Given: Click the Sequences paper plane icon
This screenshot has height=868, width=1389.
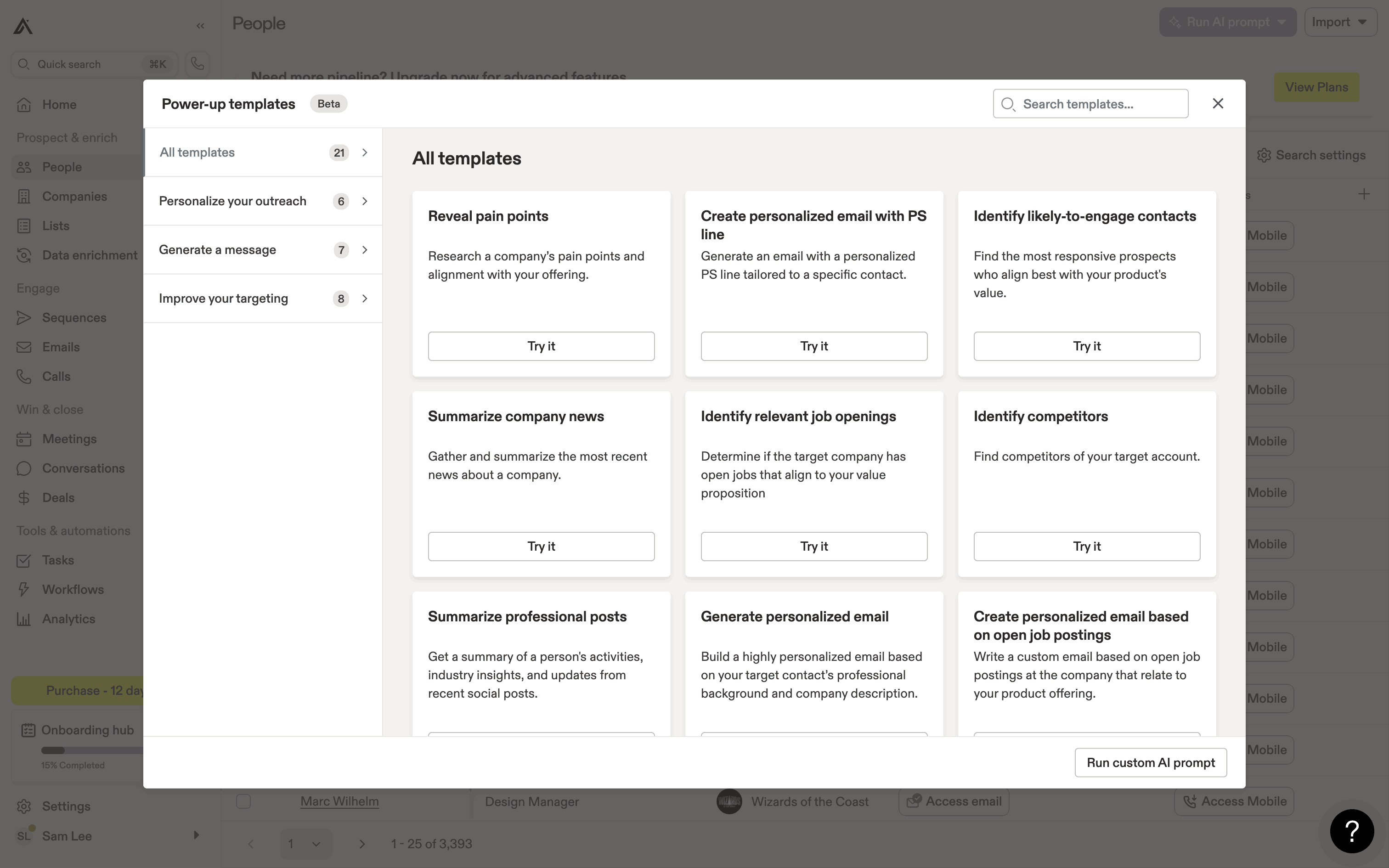Looking at the screenshot, I should 24,318.
